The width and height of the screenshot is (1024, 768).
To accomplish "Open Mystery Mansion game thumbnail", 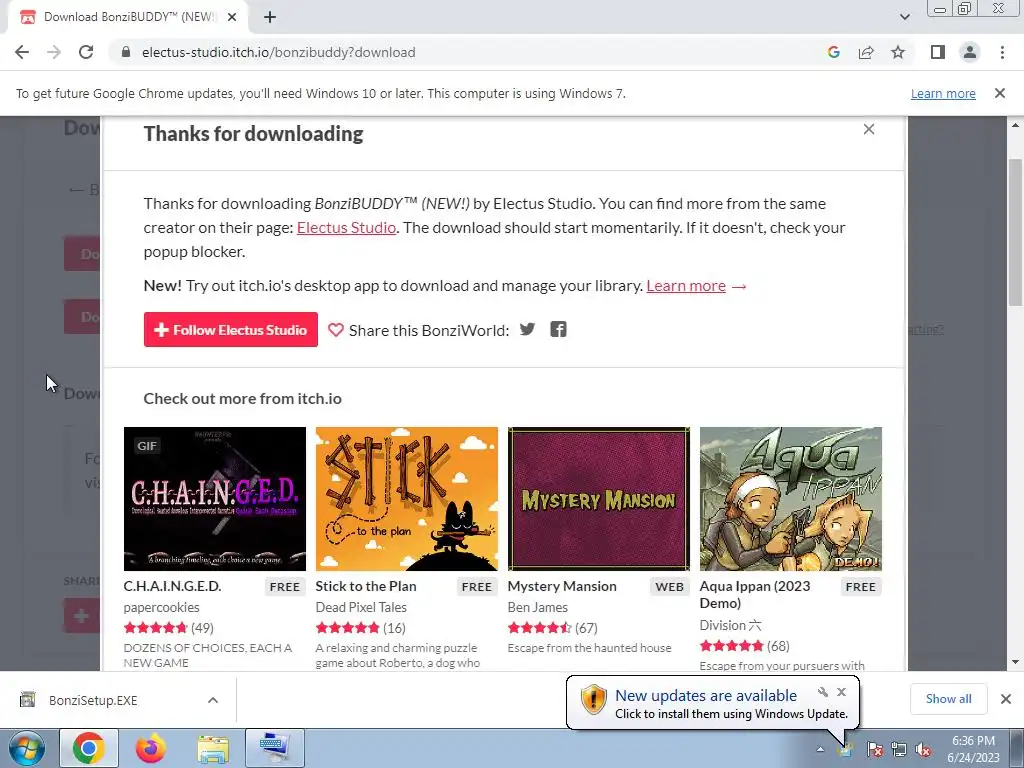I will click(x=598, y=499).
